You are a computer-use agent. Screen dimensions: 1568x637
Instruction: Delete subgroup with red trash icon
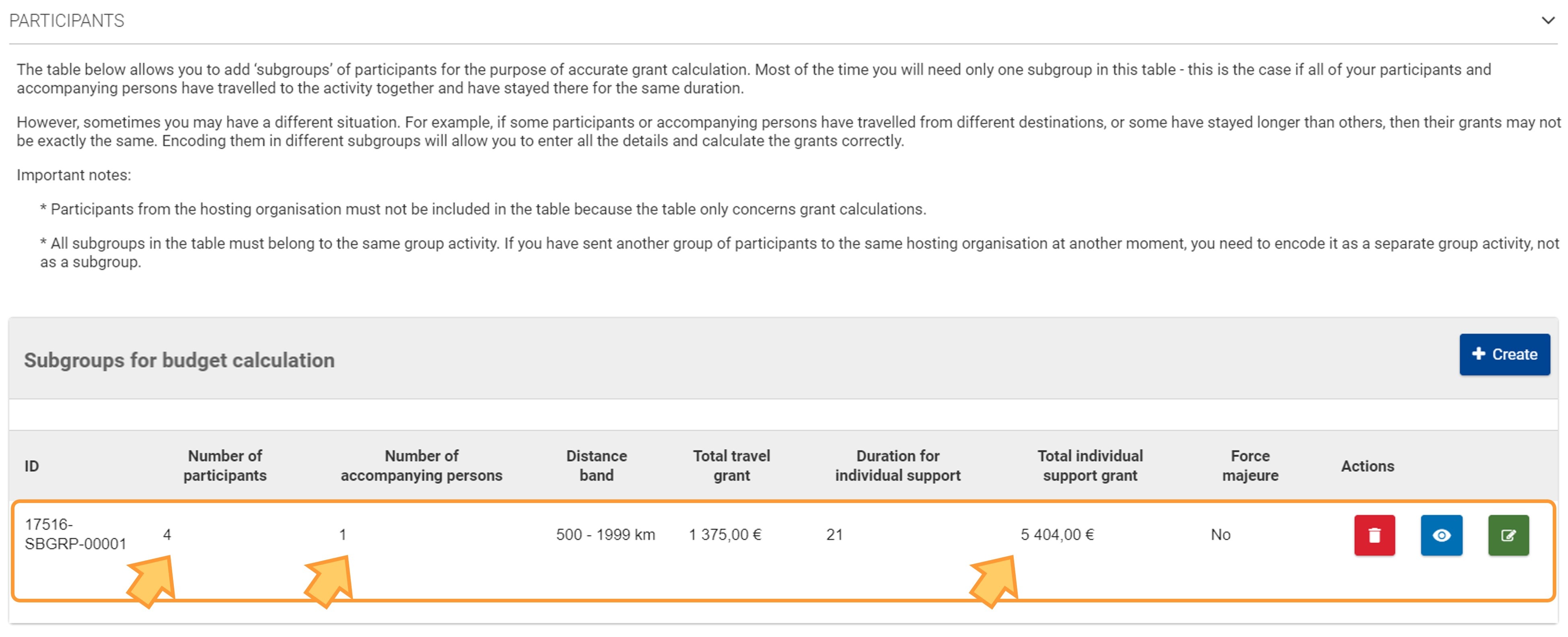click(x=1374, y=535)
